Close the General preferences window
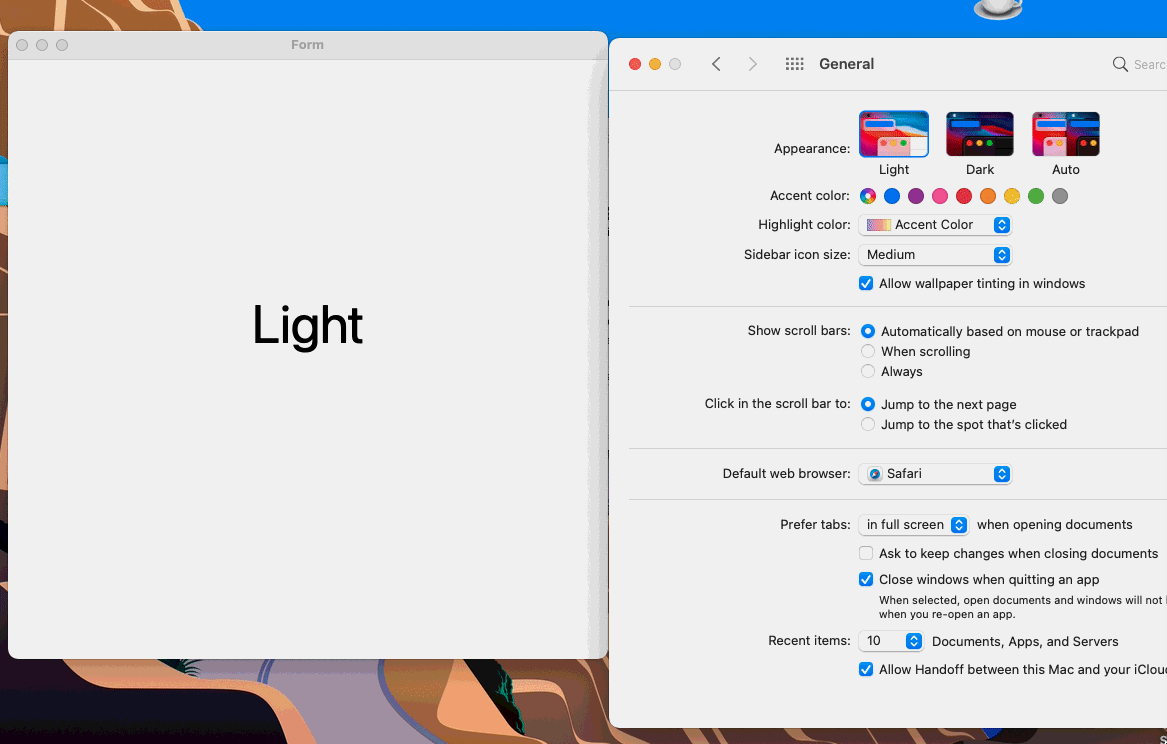This screenshot has height=744, width=1167. [x=635, y=64]
